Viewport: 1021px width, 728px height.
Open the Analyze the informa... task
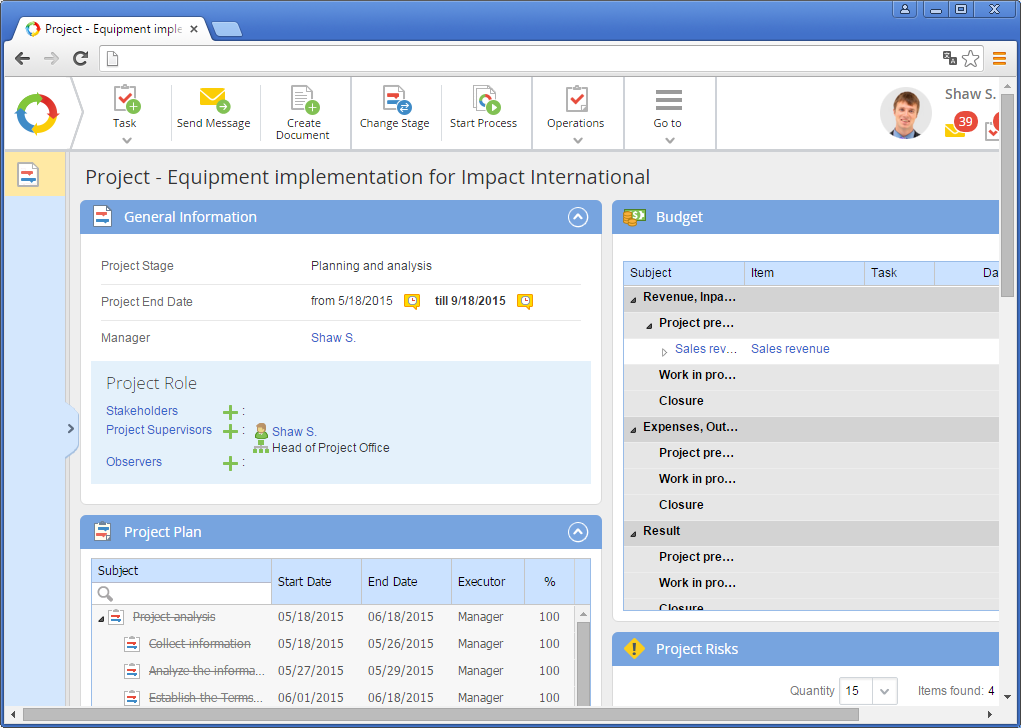[206, 671]
